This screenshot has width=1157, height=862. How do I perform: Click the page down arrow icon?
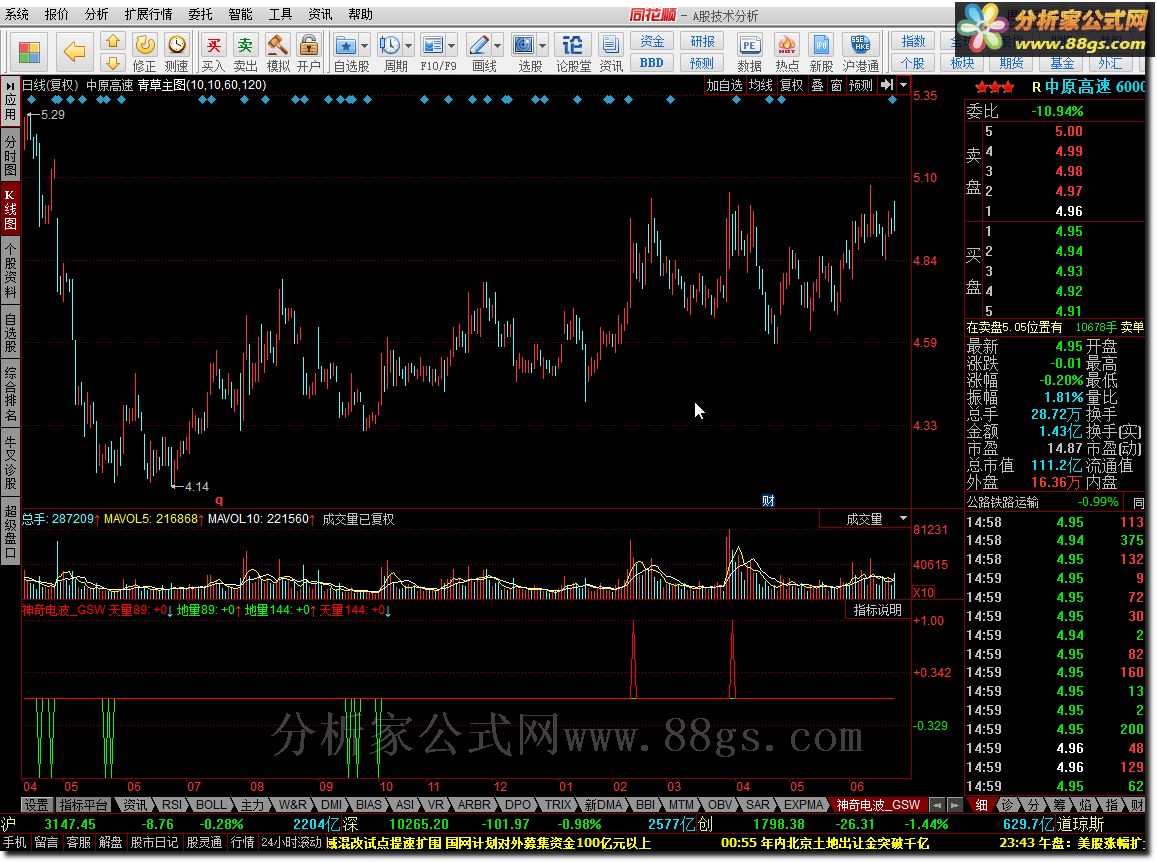point(112,63)
